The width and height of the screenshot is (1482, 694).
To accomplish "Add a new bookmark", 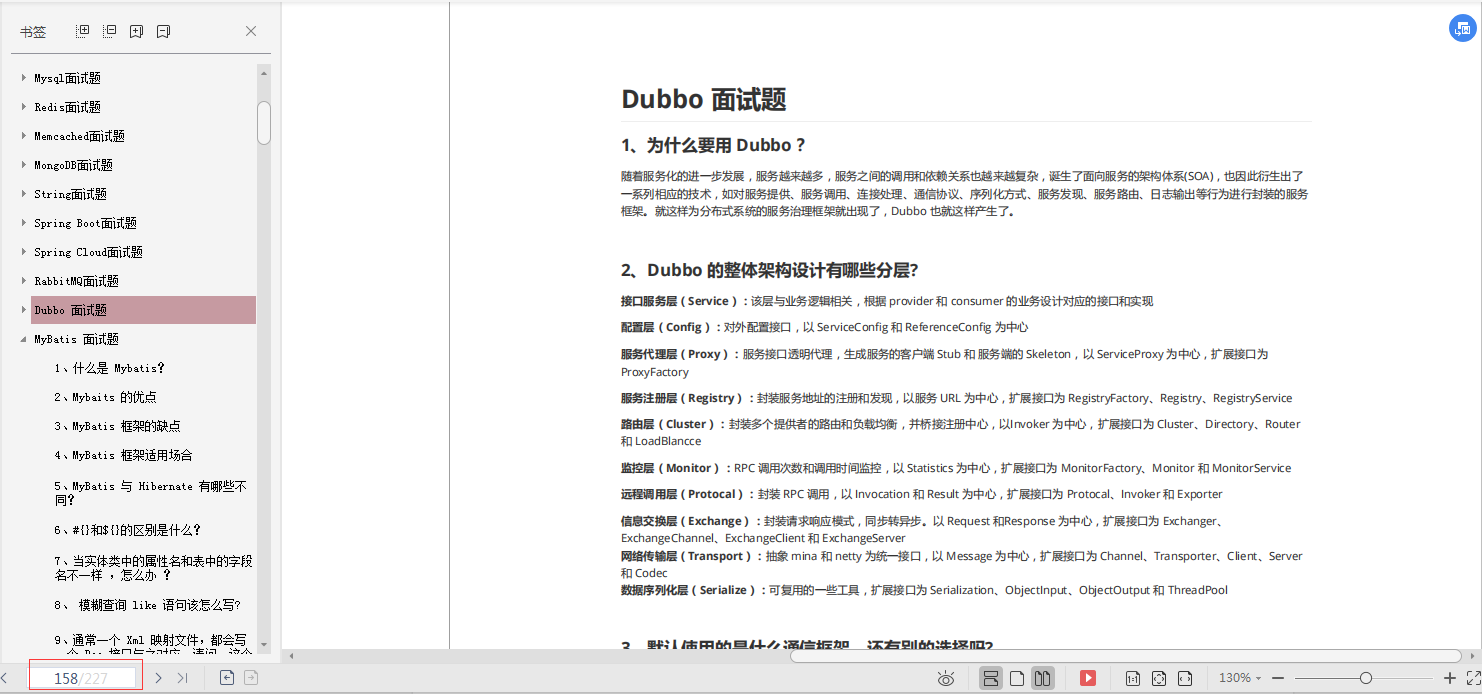I will coord(137,31).
